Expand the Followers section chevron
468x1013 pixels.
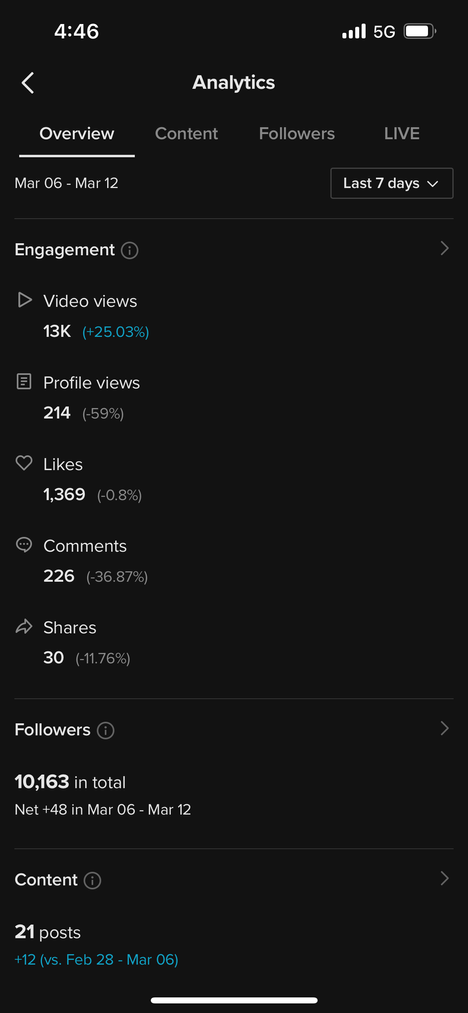tap(444, 729)
